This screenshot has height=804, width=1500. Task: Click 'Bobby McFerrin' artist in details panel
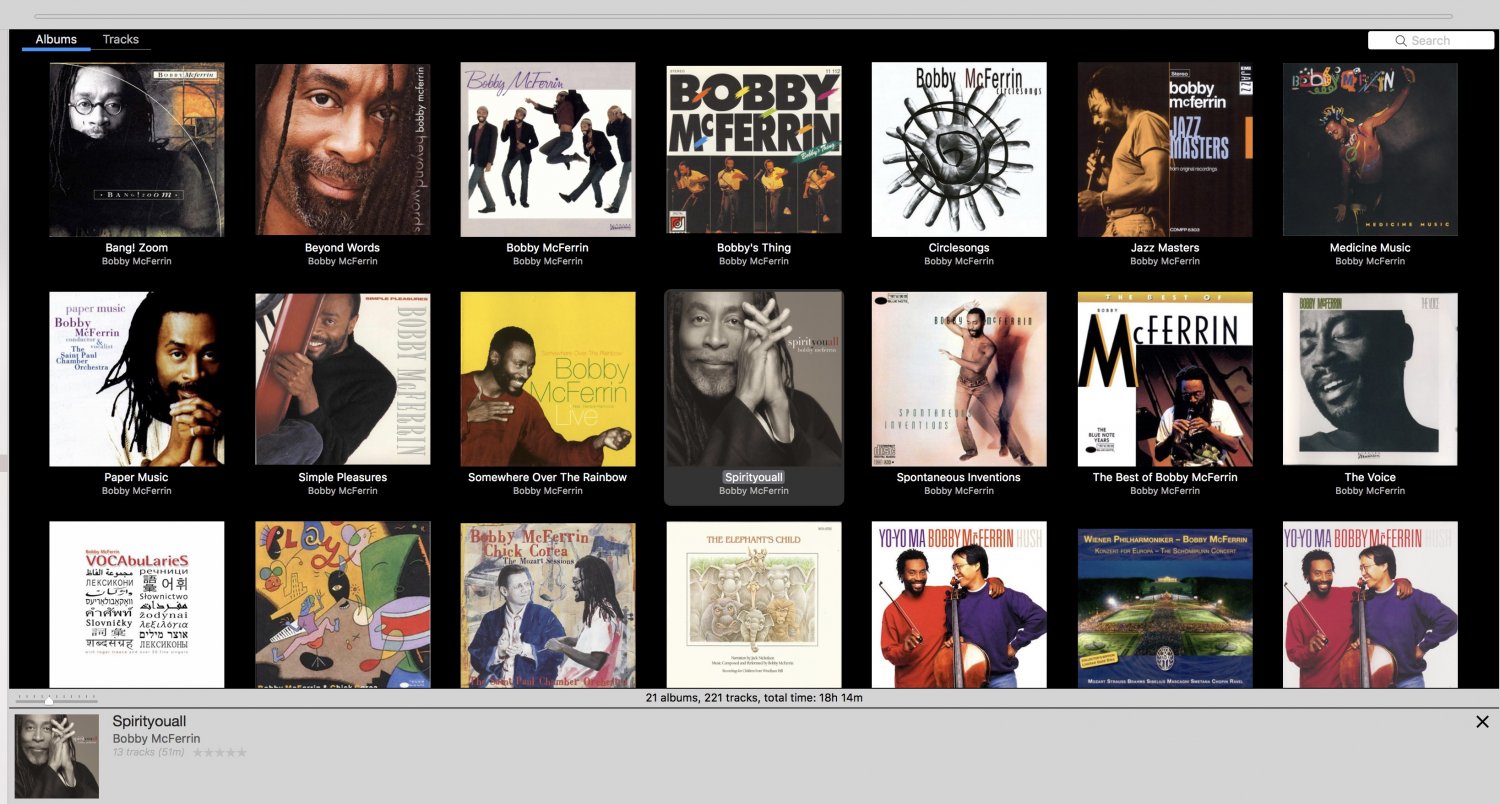click(x=156, y=739)
